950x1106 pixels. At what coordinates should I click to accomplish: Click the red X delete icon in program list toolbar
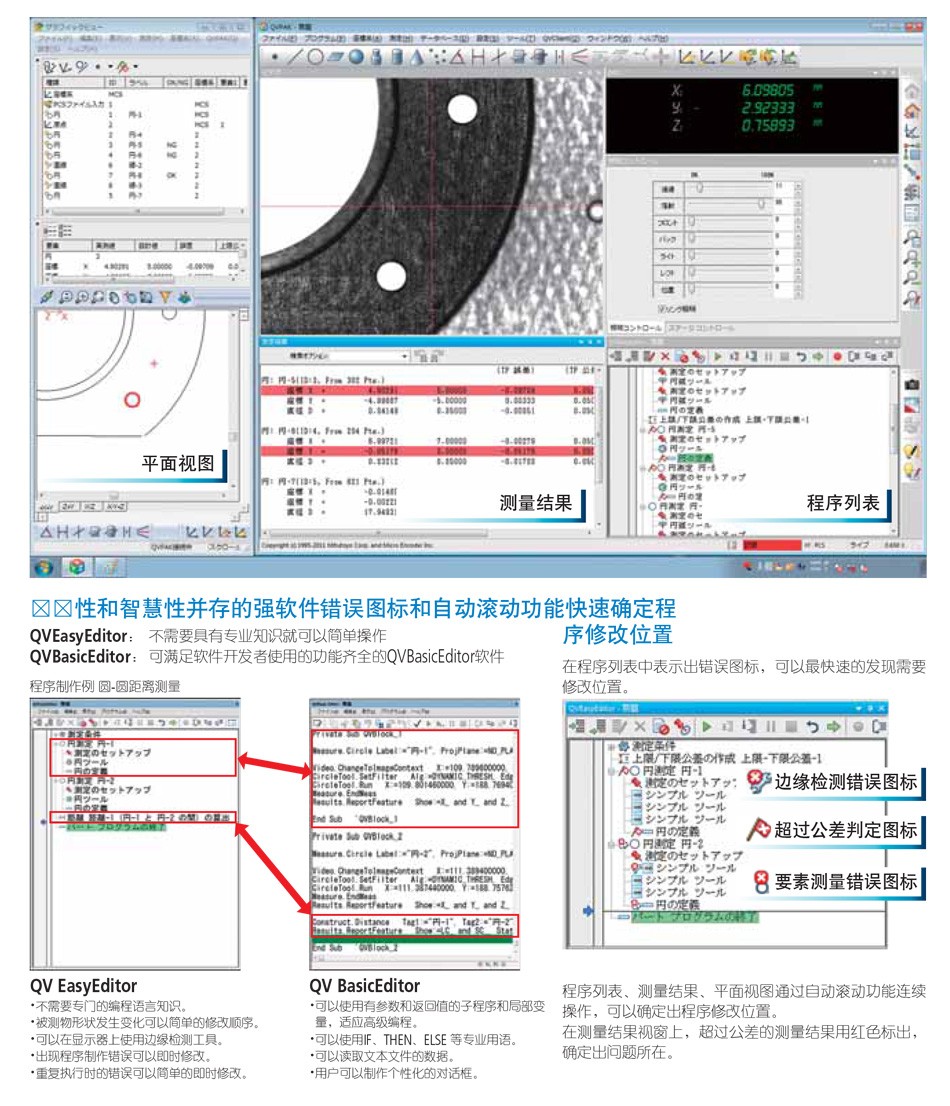point(665,357)
